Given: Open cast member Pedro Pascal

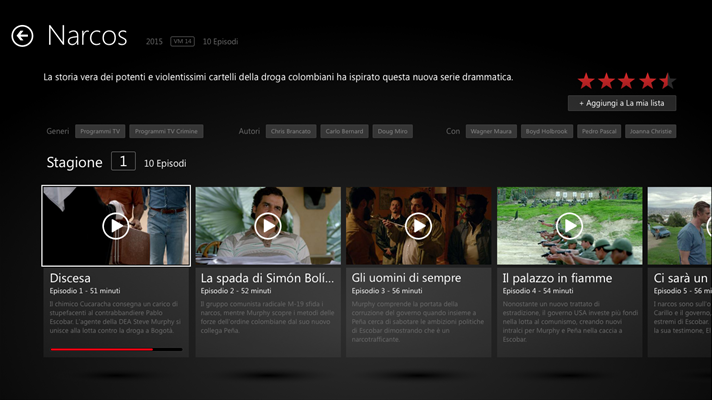Looking at the screenshot, I should pyautogui.click(x=599, y=131).
